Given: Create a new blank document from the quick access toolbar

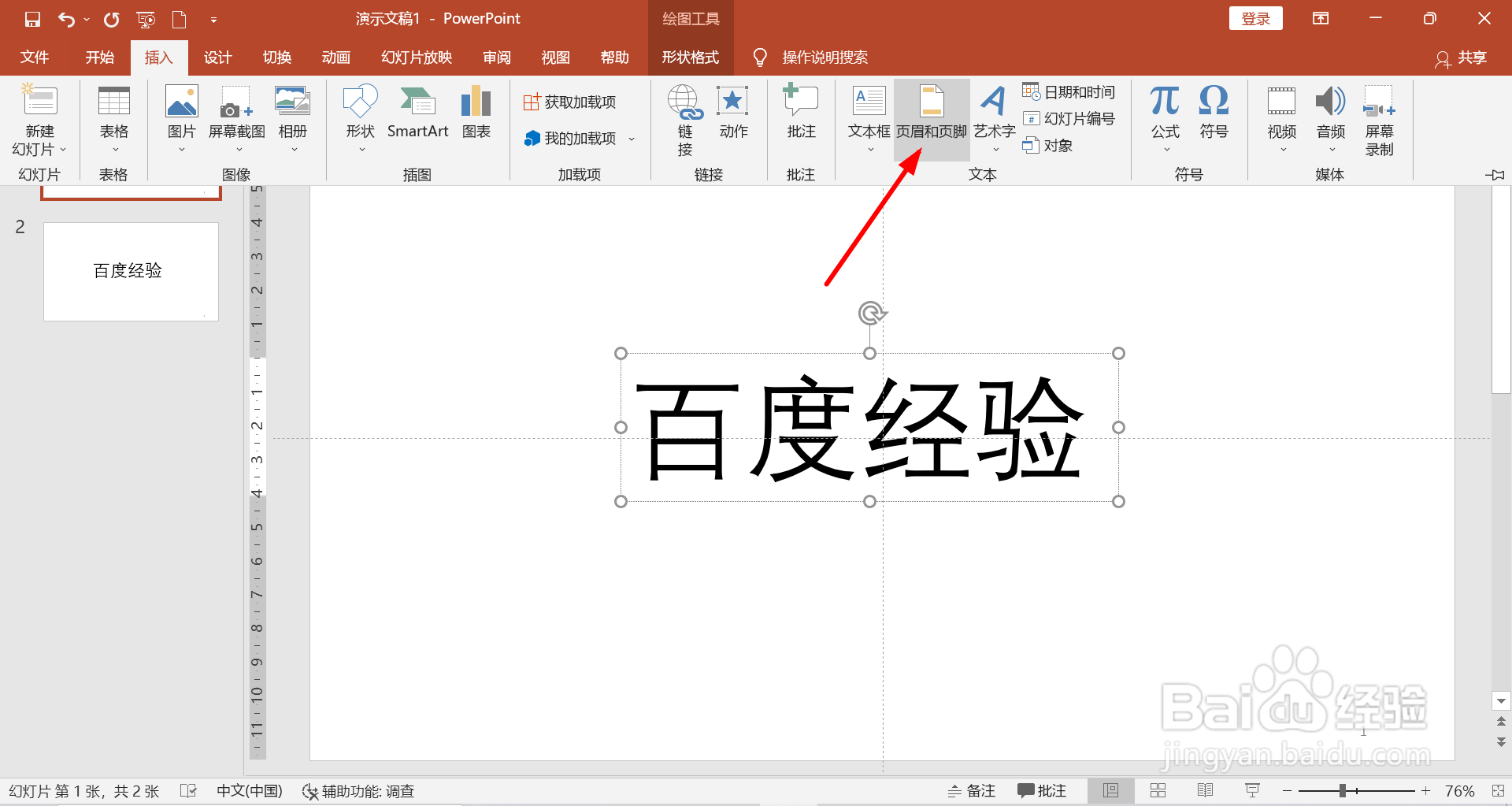Looking at the screenshot, I should [x=180, y=19].
